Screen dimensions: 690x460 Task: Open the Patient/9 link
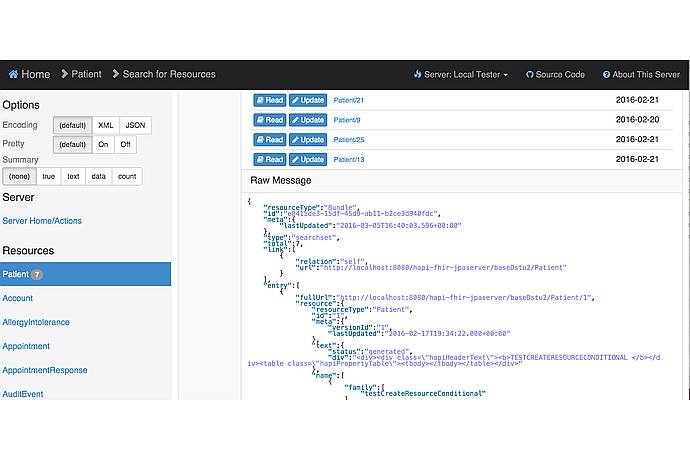click(x=347, y=120)
